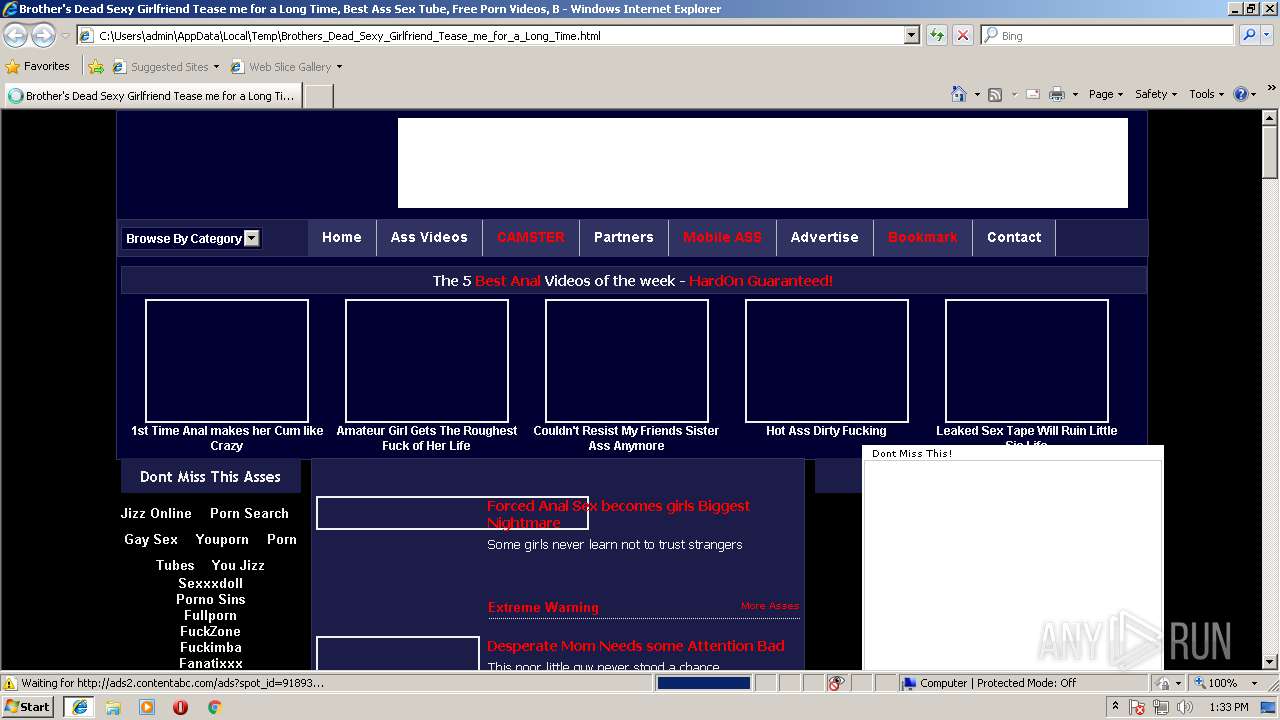
Task: Open the Windows Start menu
Action: pos(28,706)
